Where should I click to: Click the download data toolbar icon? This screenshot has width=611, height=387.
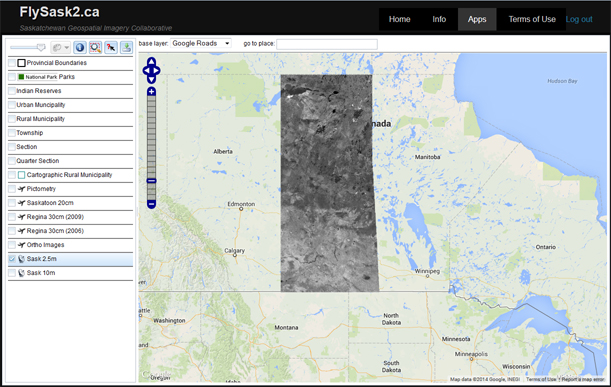(x=126, y=48)
